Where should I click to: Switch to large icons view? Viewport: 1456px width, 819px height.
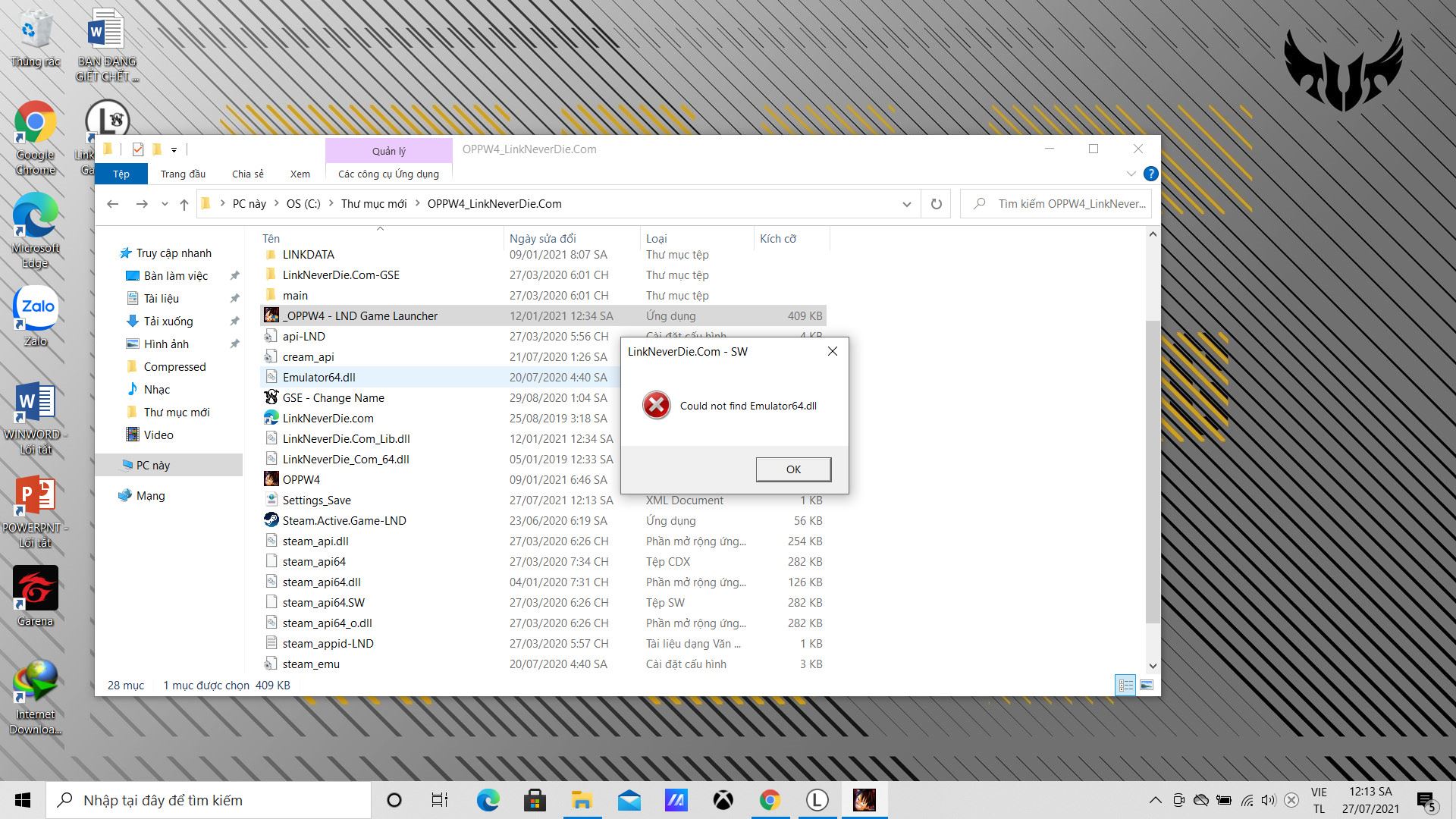tap(1147, 685)
